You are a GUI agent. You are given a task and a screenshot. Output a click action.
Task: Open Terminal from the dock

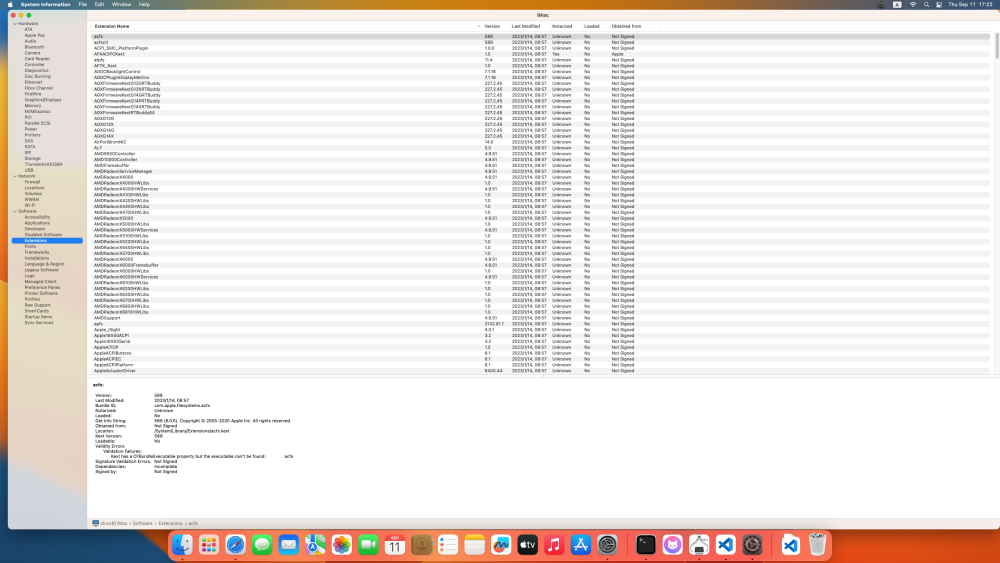[646, 545]
